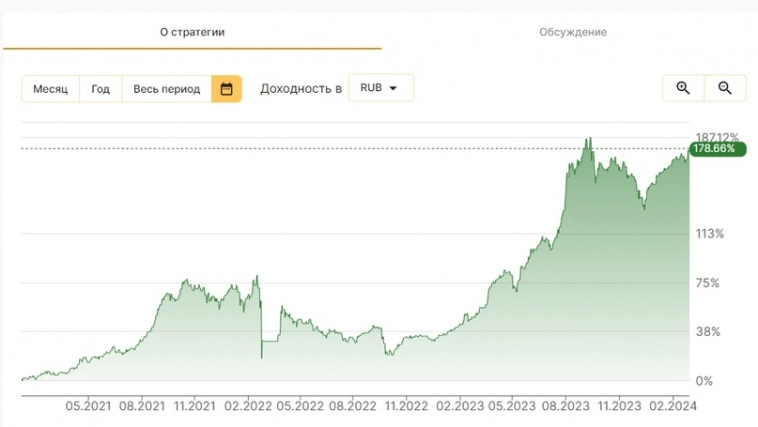Click the 05.2022 date label

point(300,406)
